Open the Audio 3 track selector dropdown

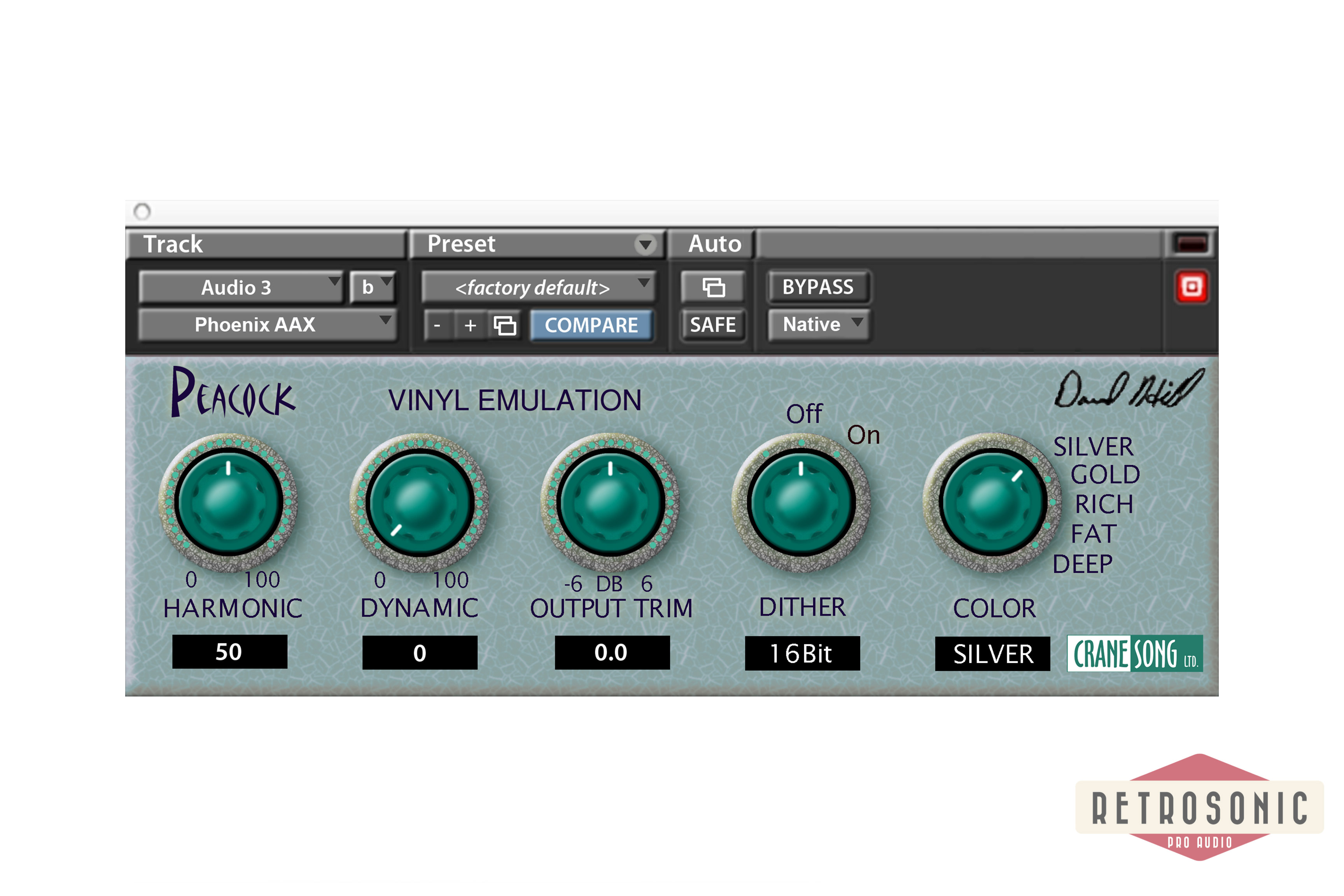(x=241, y=287)
